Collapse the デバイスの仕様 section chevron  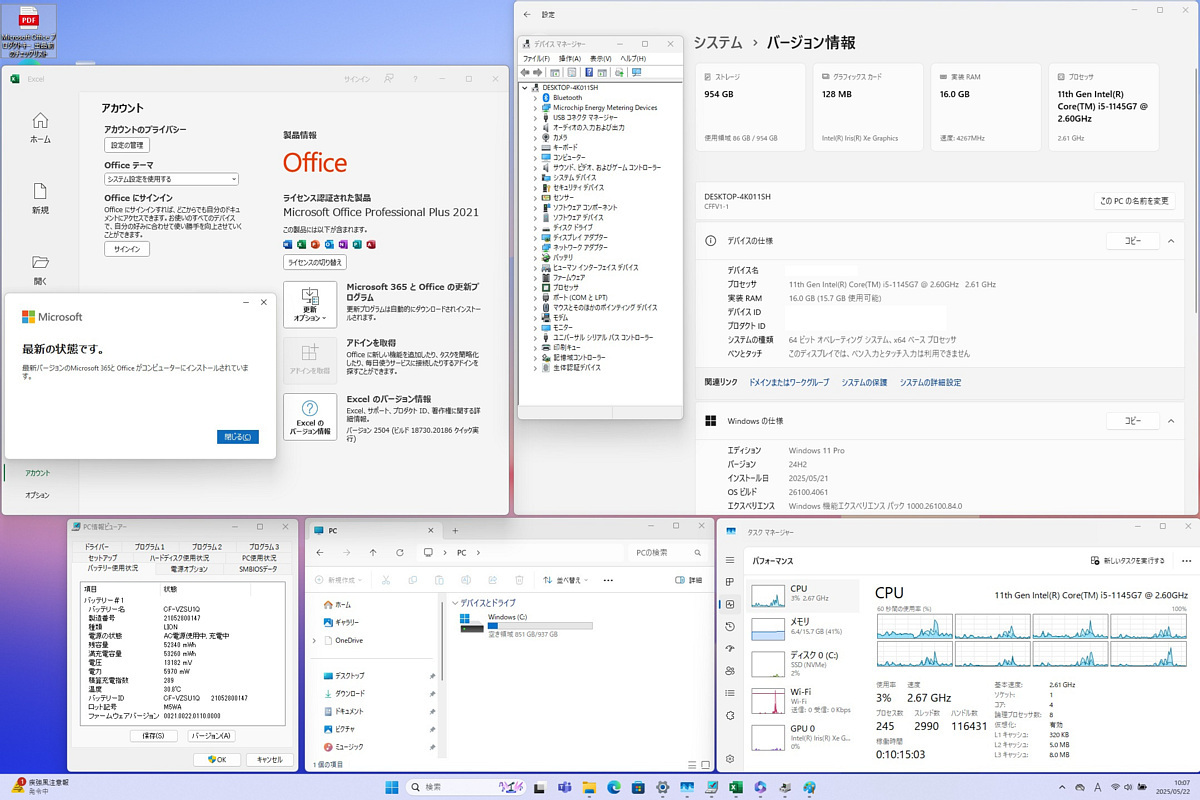point(1171,241)
